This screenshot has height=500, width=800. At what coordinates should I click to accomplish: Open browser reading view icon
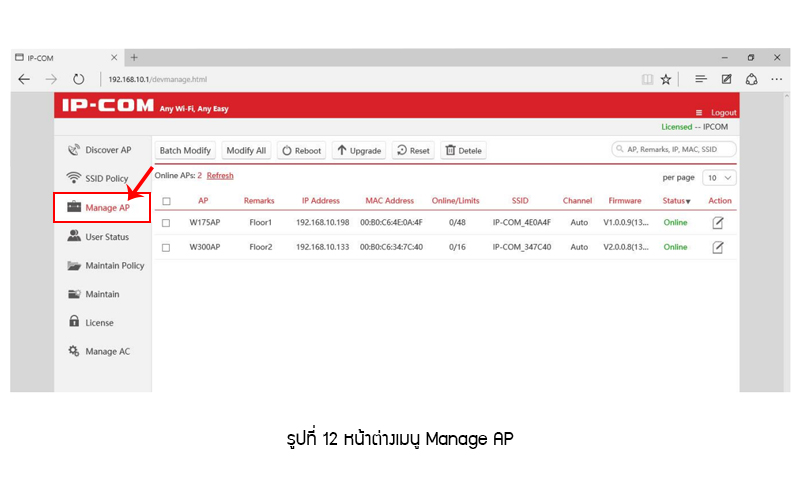tap(647, 79)
